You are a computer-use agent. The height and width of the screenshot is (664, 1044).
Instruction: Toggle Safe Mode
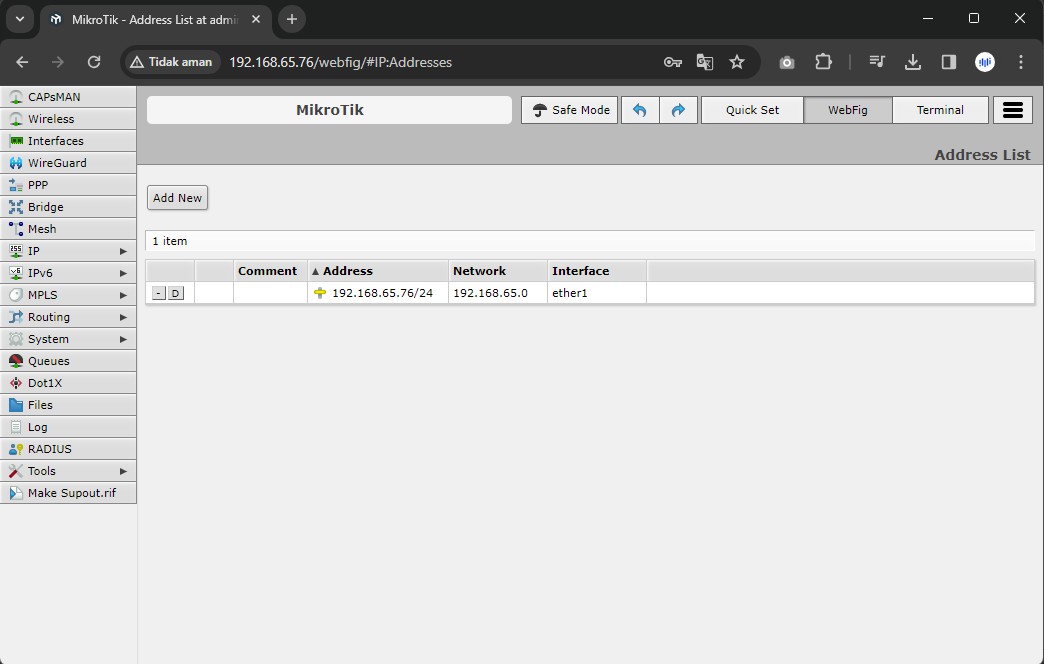570,110
